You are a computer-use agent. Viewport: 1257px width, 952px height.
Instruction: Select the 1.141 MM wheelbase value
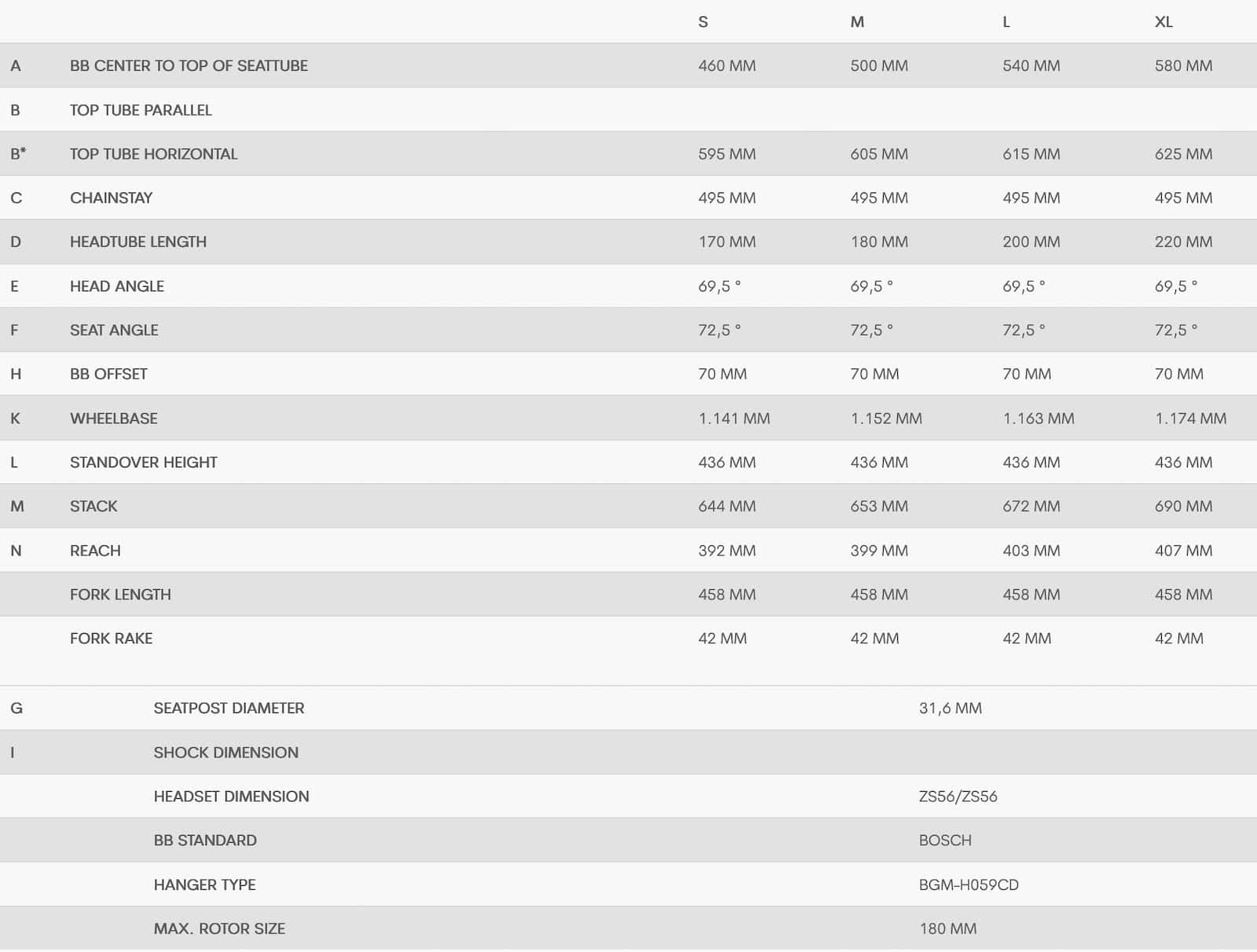(734, 419)
